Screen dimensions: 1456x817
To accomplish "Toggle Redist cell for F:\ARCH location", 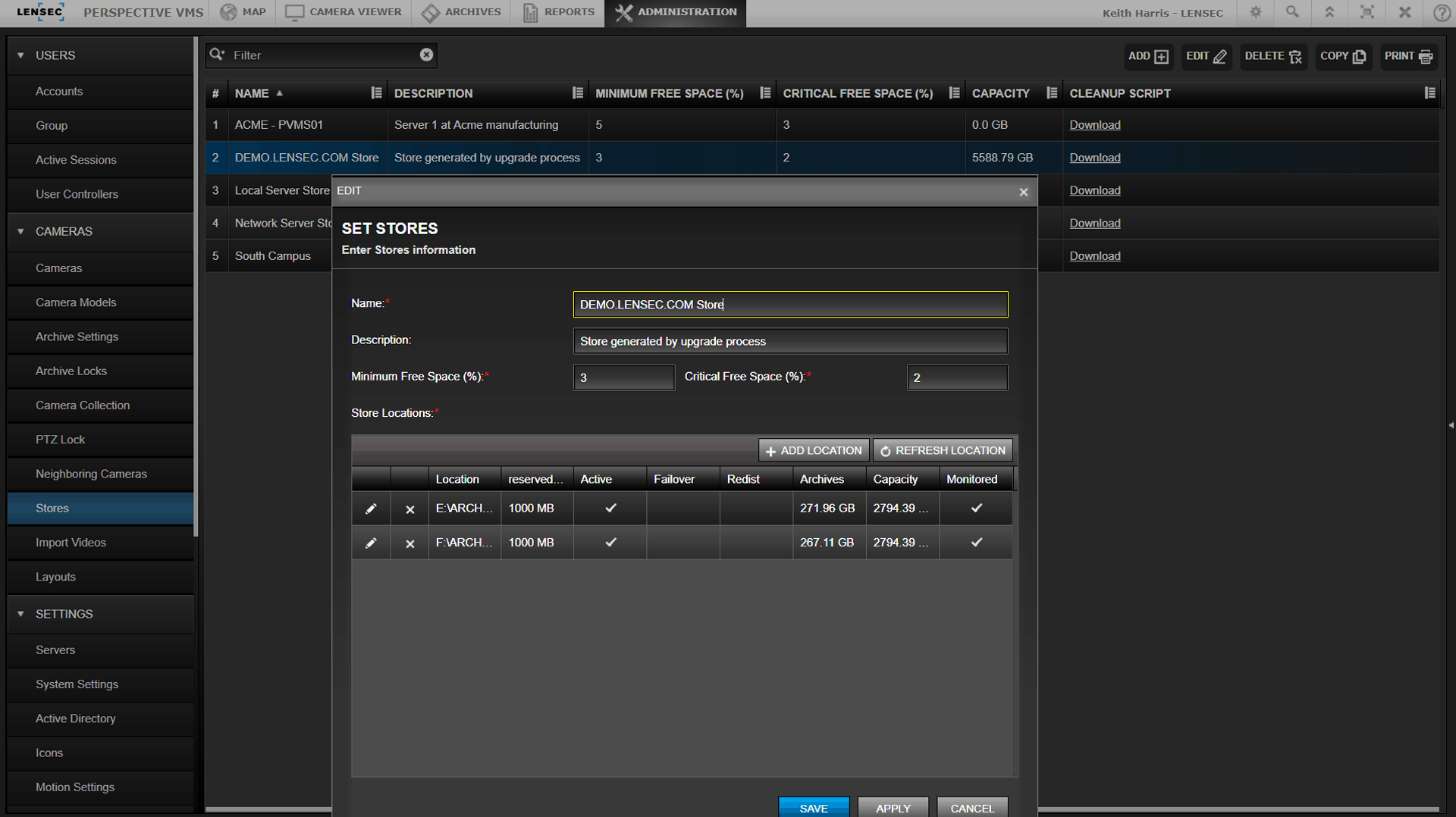I will pos(757,542).
